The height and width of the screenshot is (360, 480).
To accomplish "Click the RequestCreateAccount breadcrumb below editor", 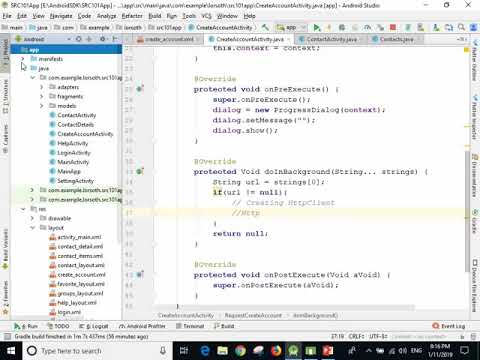I will pyautogui.click(x=253, y=315).
